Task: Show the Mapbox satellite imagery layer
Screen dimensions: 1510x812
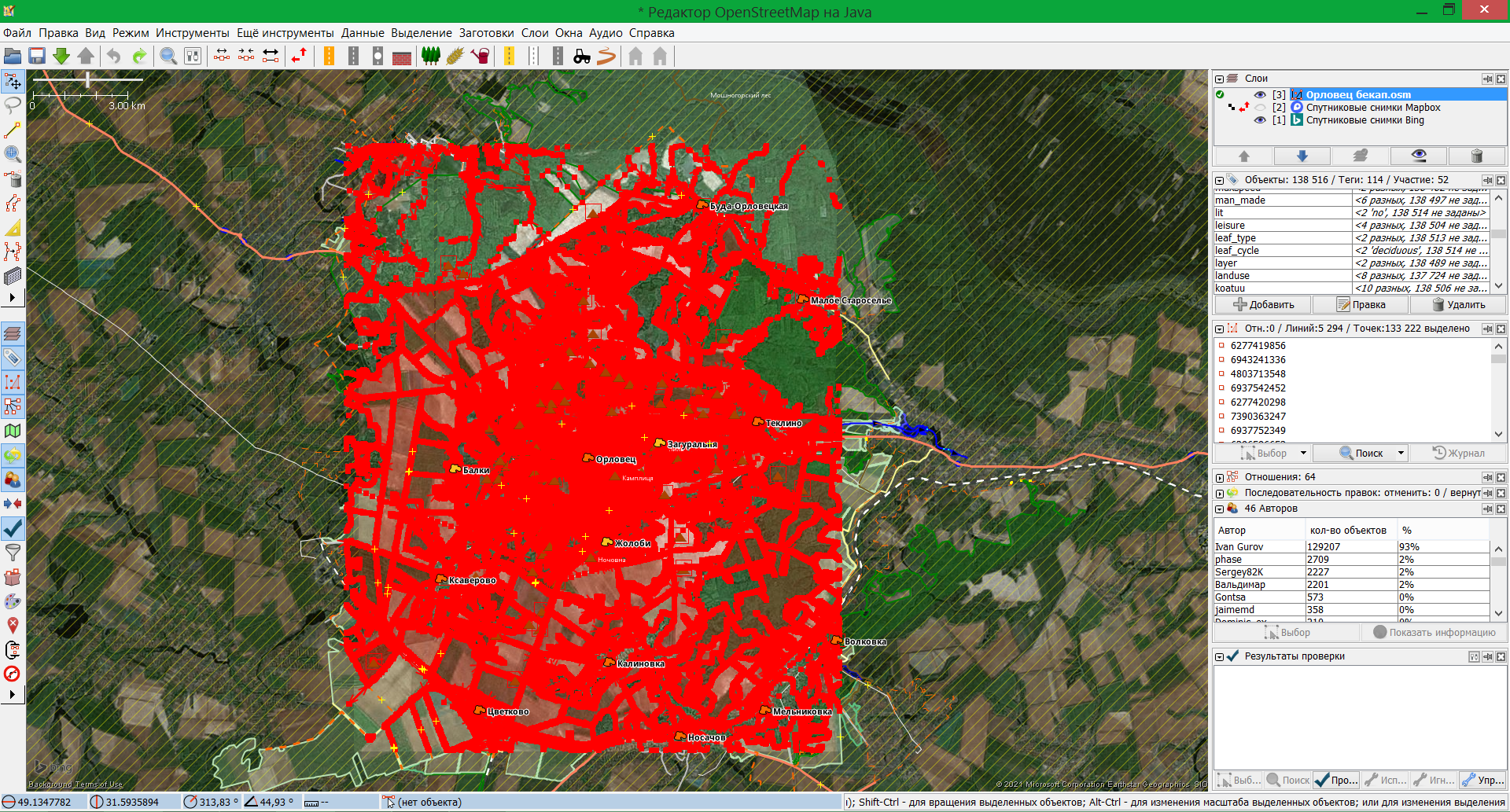Action: pos(1260,108)
